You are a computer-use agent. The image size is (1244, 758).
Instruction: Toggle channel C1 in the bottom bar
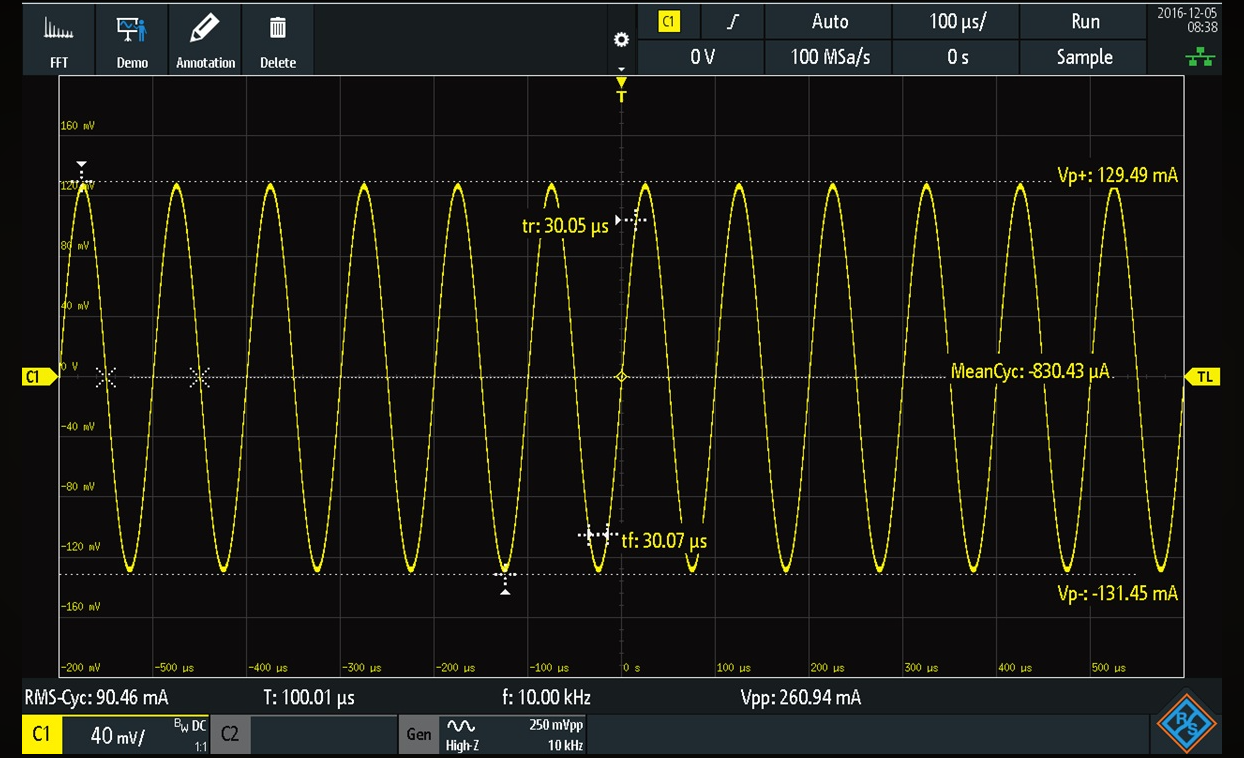click(x=41, y=735)
